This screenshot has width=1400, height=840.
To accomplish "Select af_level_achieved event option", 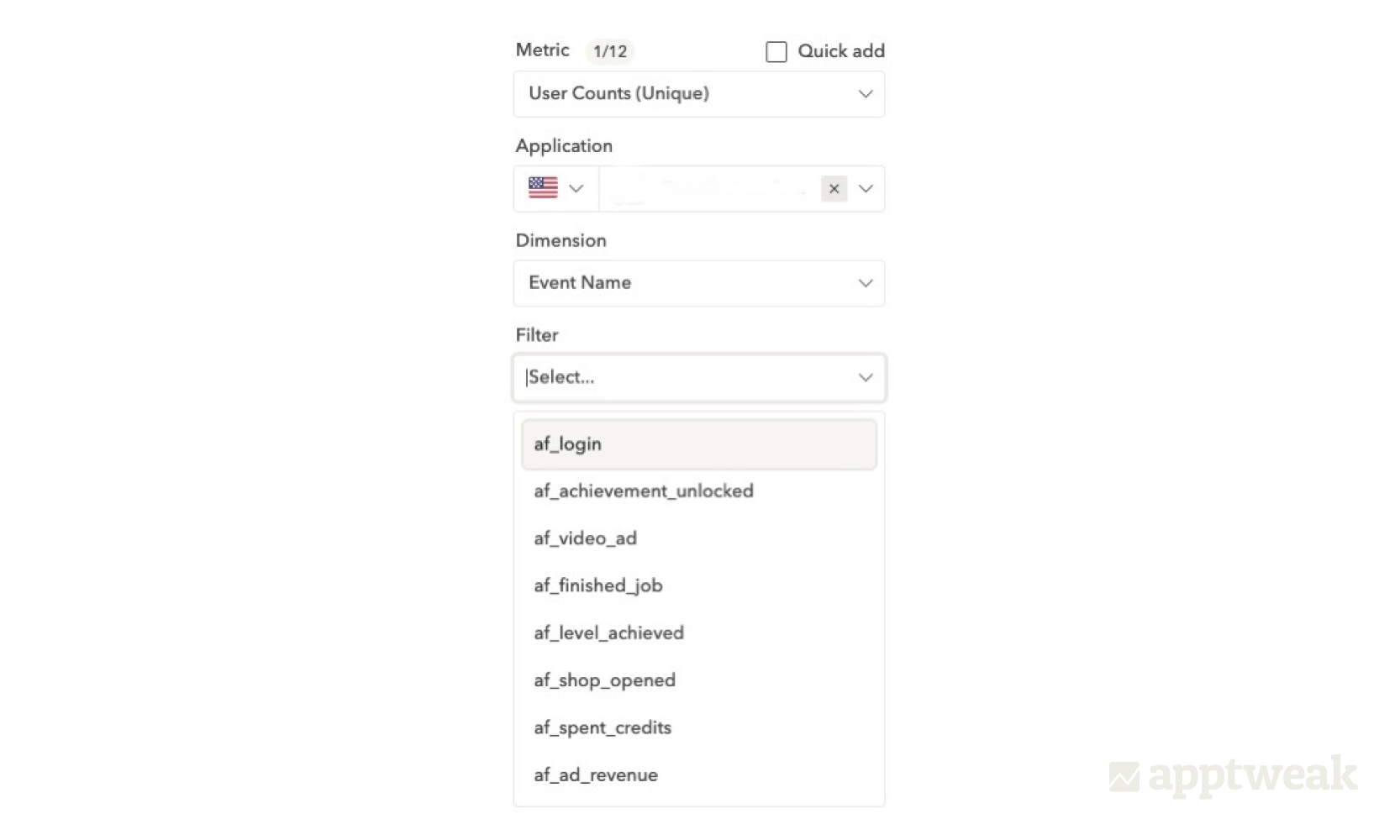I will coord(698,633).
